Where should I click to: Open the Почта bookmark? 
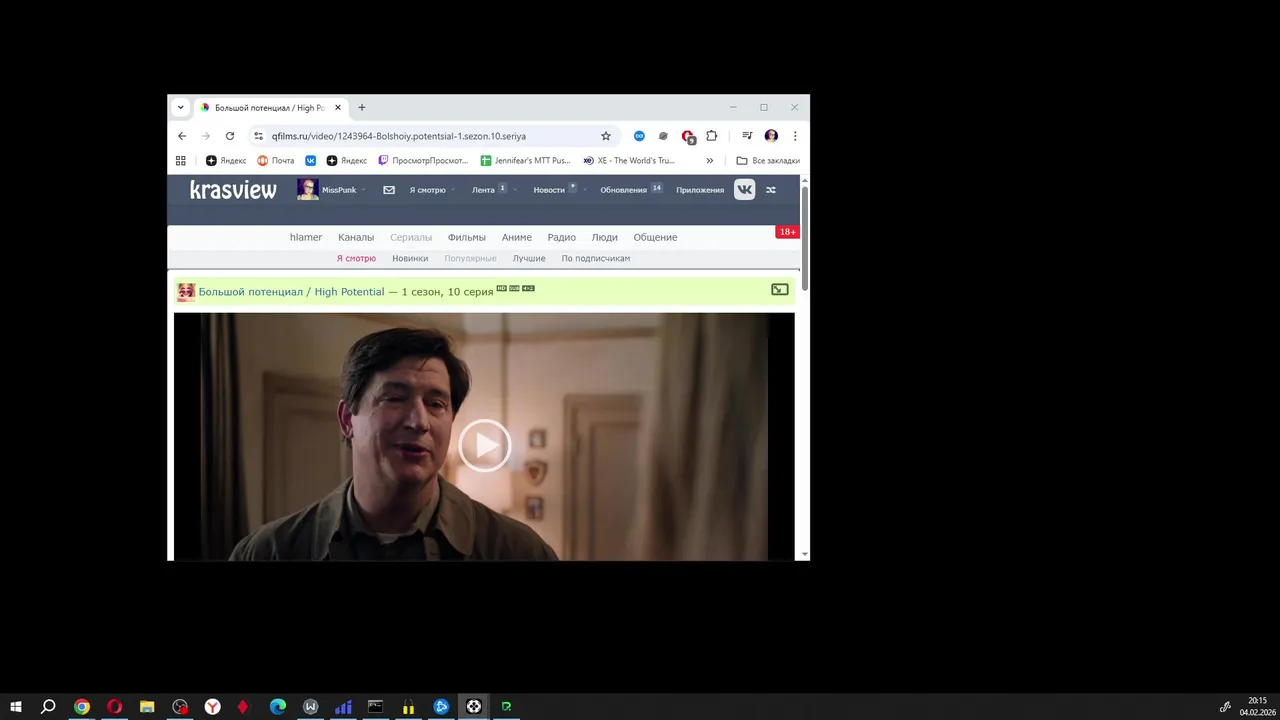276,160
